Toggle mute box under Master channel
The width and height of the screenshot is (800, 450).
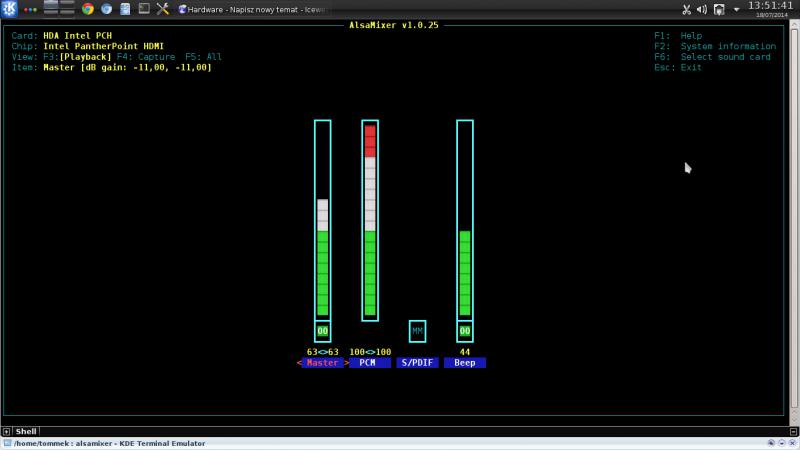click(322, 331)
